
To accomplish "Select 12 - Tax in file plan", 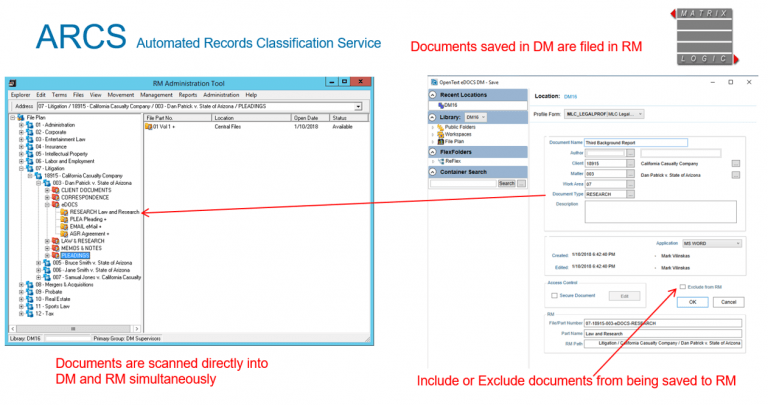I will click(45, 313).
